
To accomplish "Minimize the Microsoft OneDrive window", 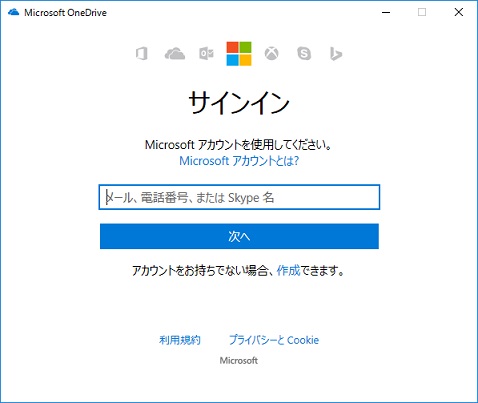I will pos(386,13).
